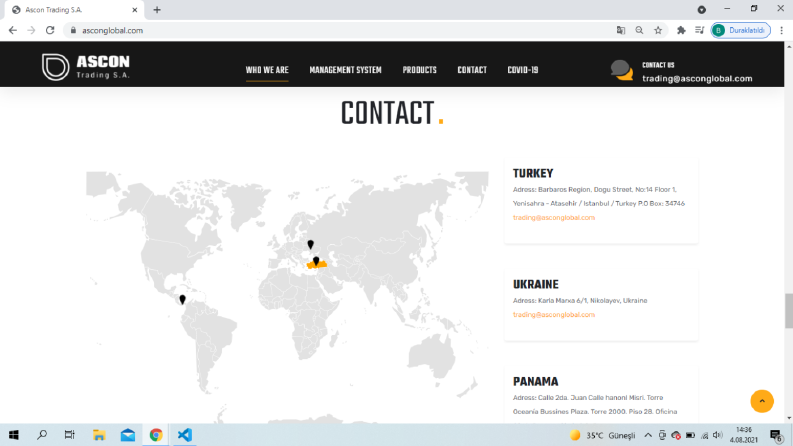Open the COVID-19 menu item
The height and width of the screenshot is (446, 793).
523,70
